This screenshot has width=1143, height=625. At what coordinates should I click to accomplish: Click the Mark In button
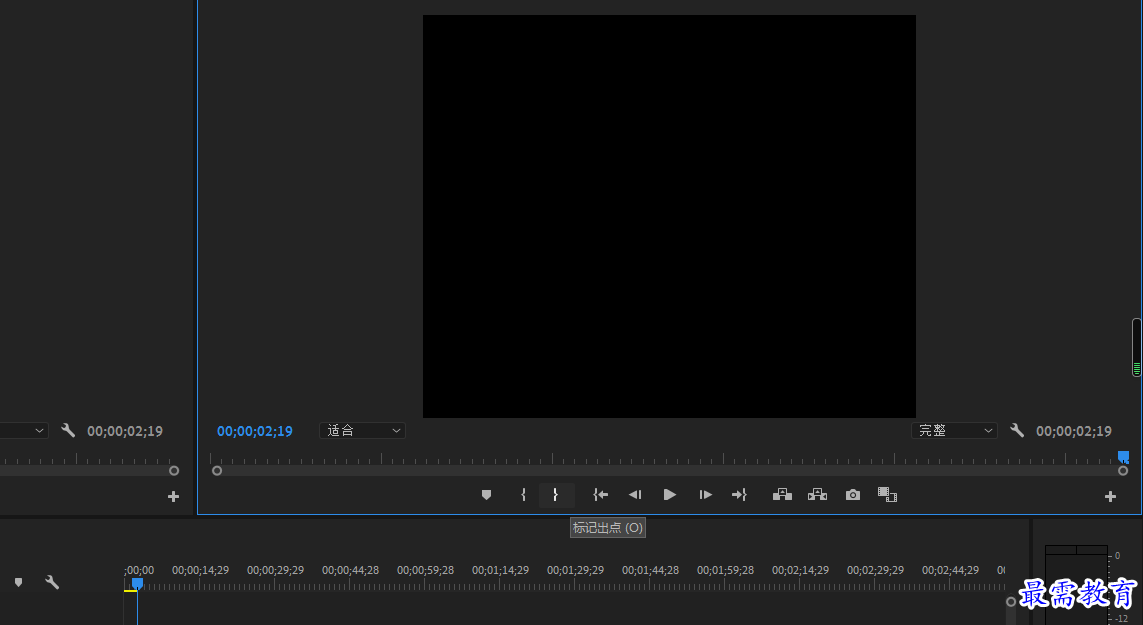pyautogui.click(x=523, y=495)
